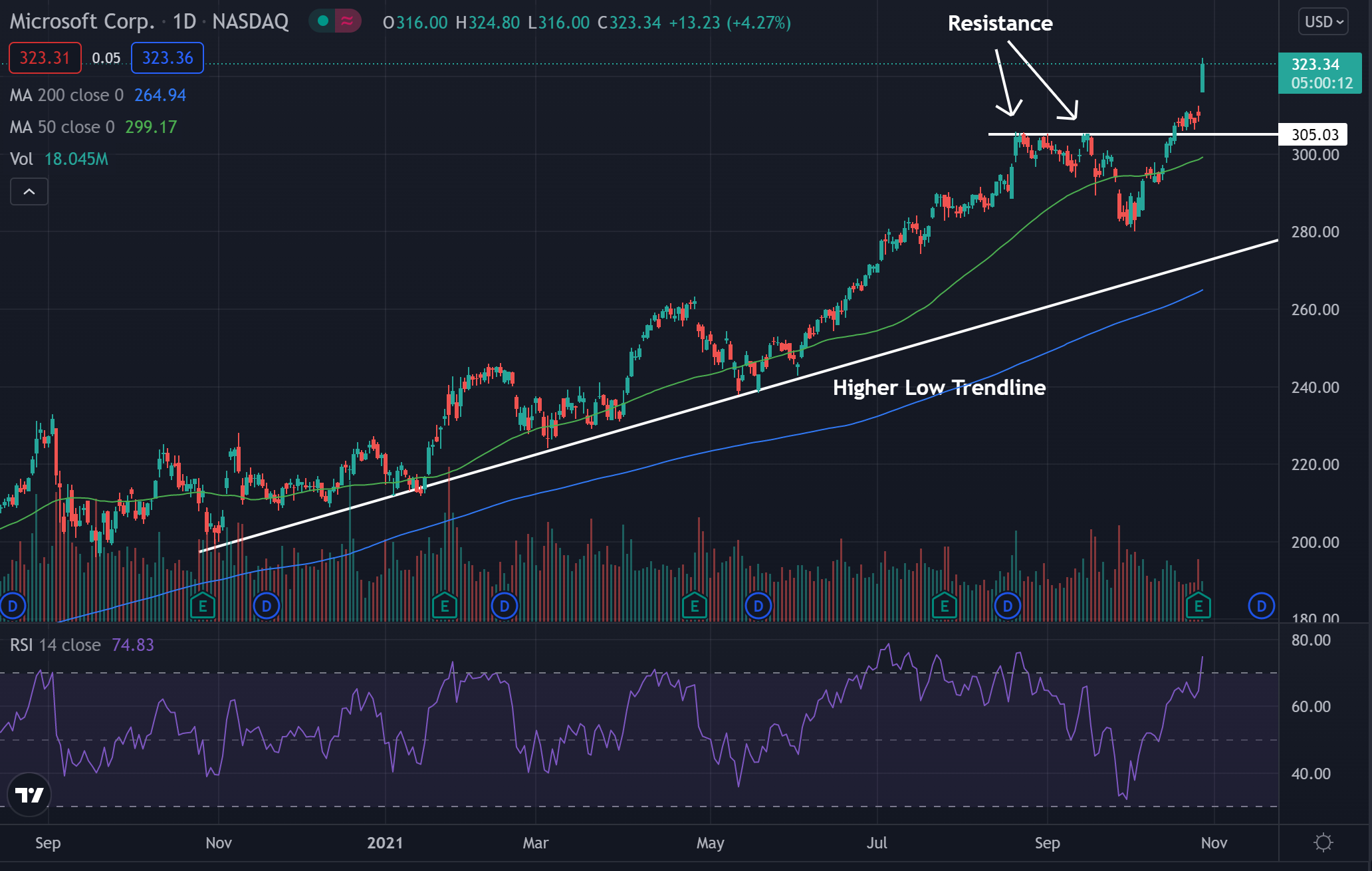Select the Higher Low Trendline text annotation
The image size is (1372, 871).
point(939,388)
